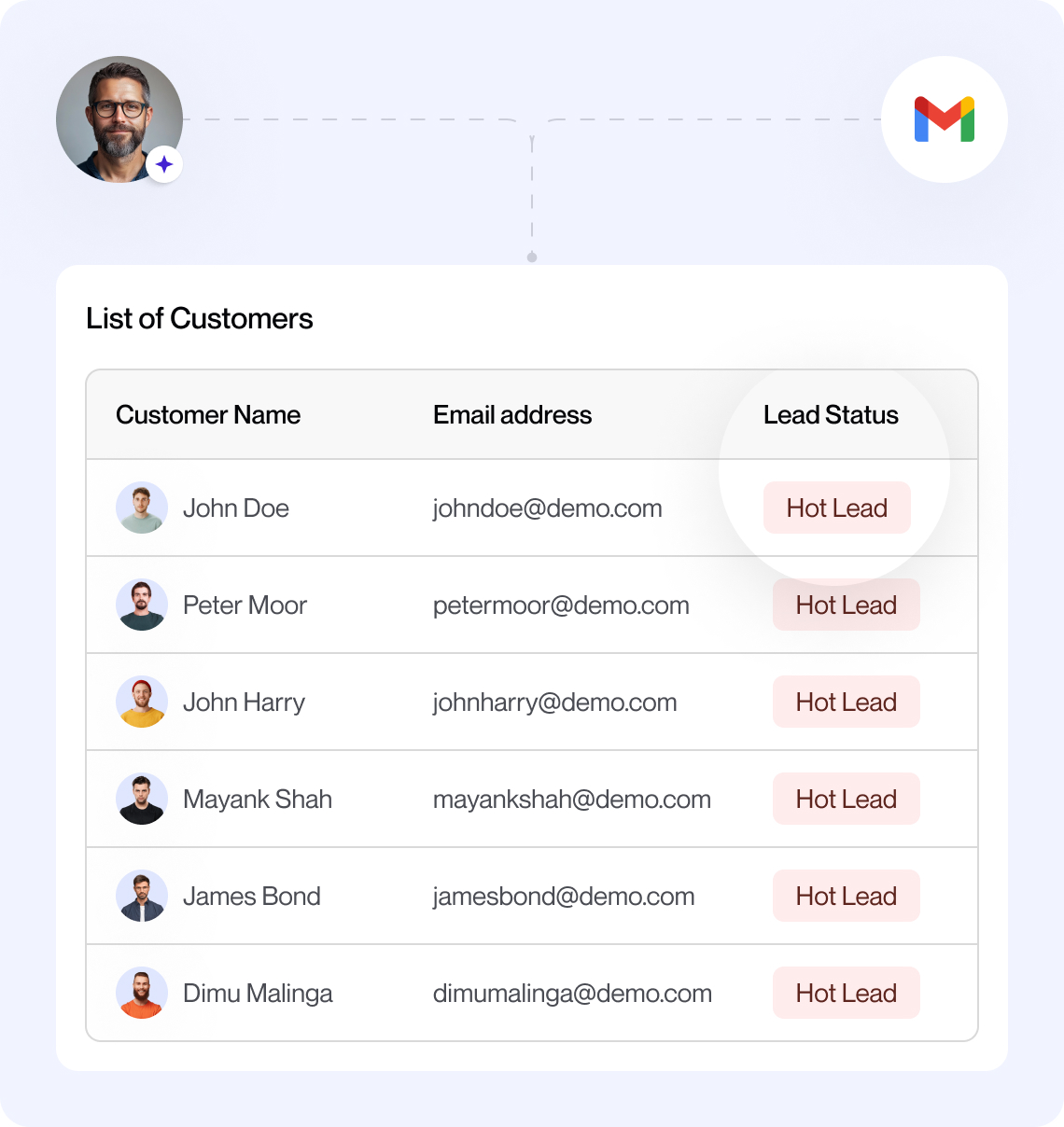
Task: Click John Harry's avatar icon
Action: [142, 702]
